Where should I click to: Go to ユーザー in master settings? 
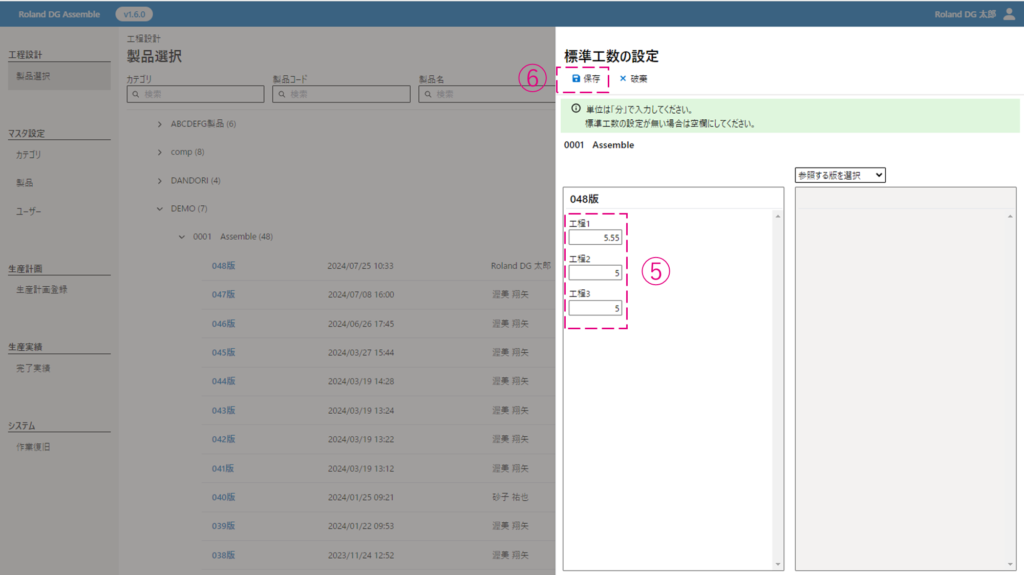click(x=29, y=211)
